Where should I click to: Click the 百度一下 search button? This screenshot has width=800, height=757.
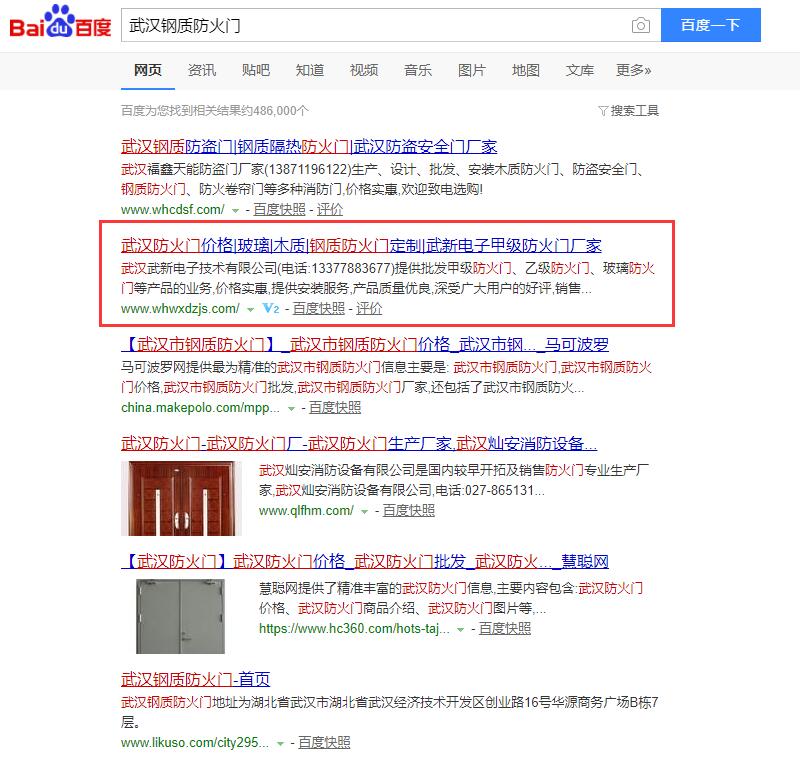pos(711,25)
